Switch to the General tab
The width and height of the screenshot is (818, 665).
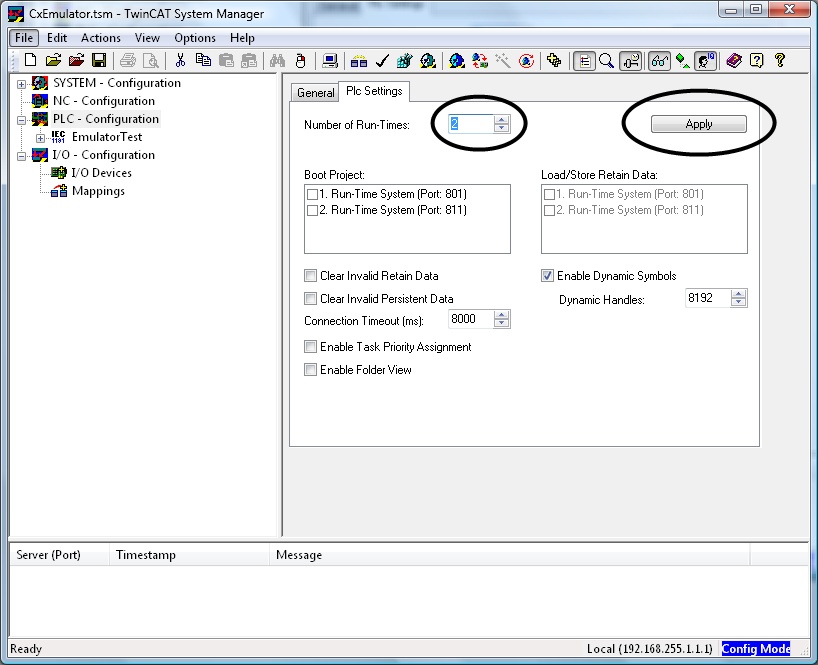pos(315,93)
